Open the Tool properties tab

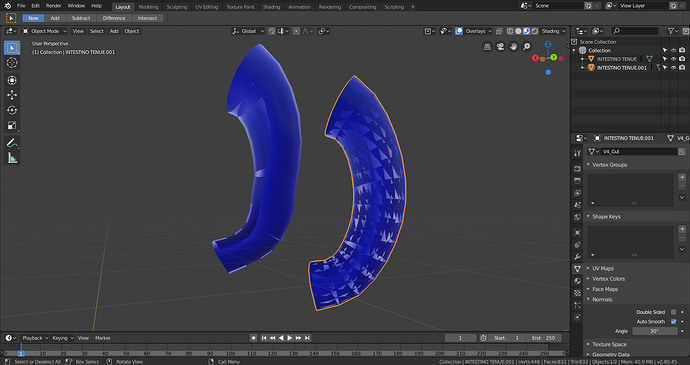tap(578, 153)
